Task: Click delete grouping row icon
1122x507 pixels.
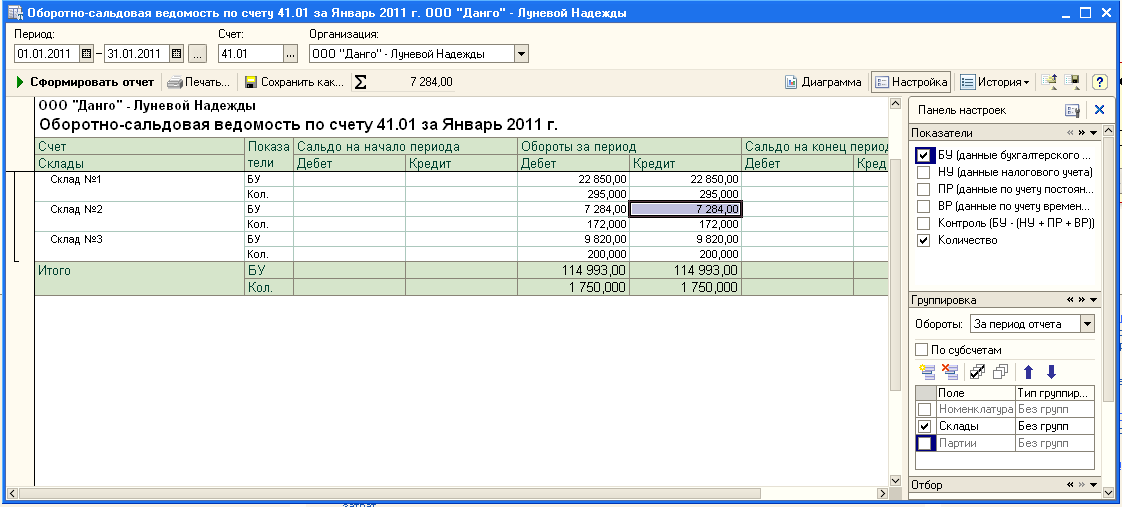Action: click(950, 372)
